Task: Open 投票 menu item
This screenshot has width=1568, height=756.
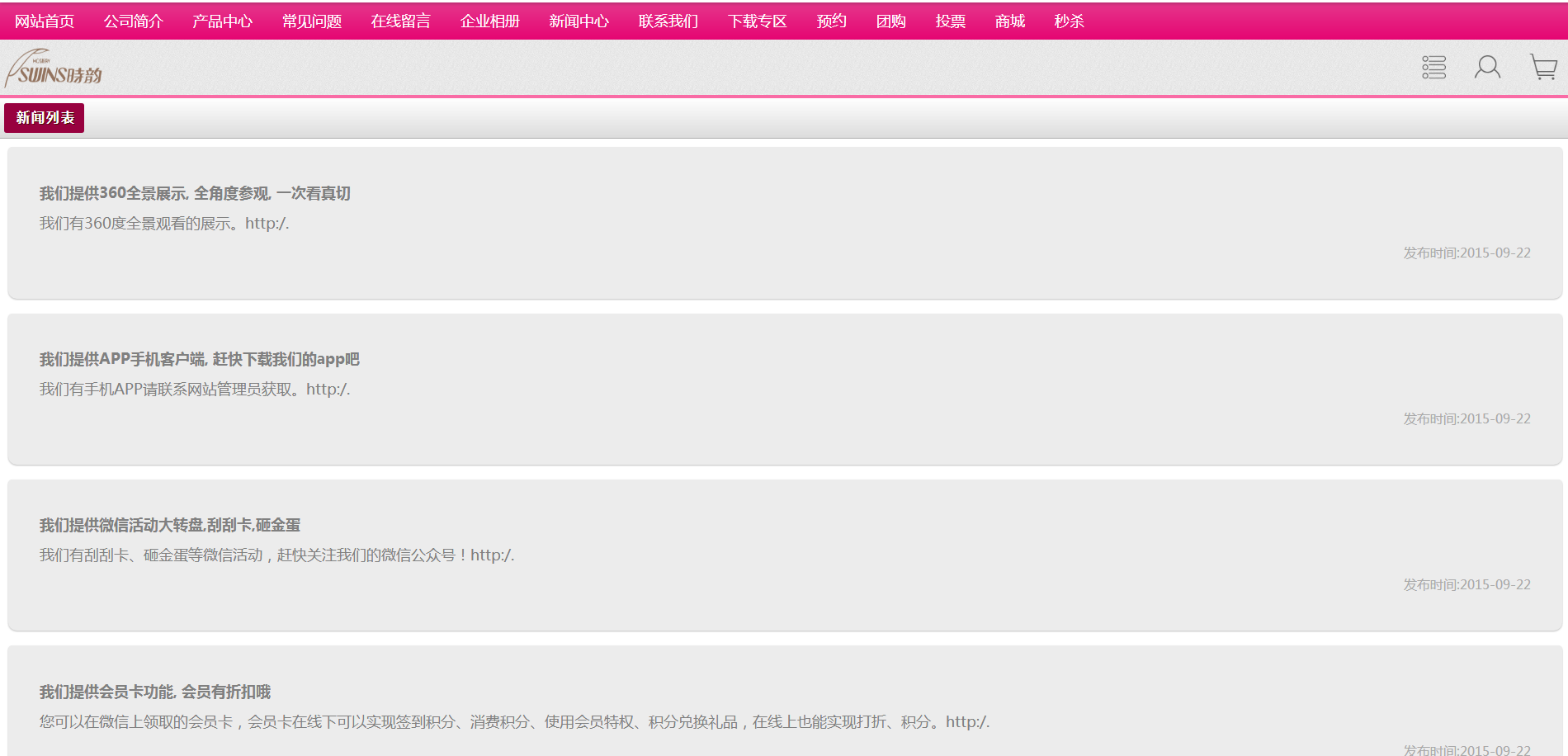Action: (x=951, y=21)
